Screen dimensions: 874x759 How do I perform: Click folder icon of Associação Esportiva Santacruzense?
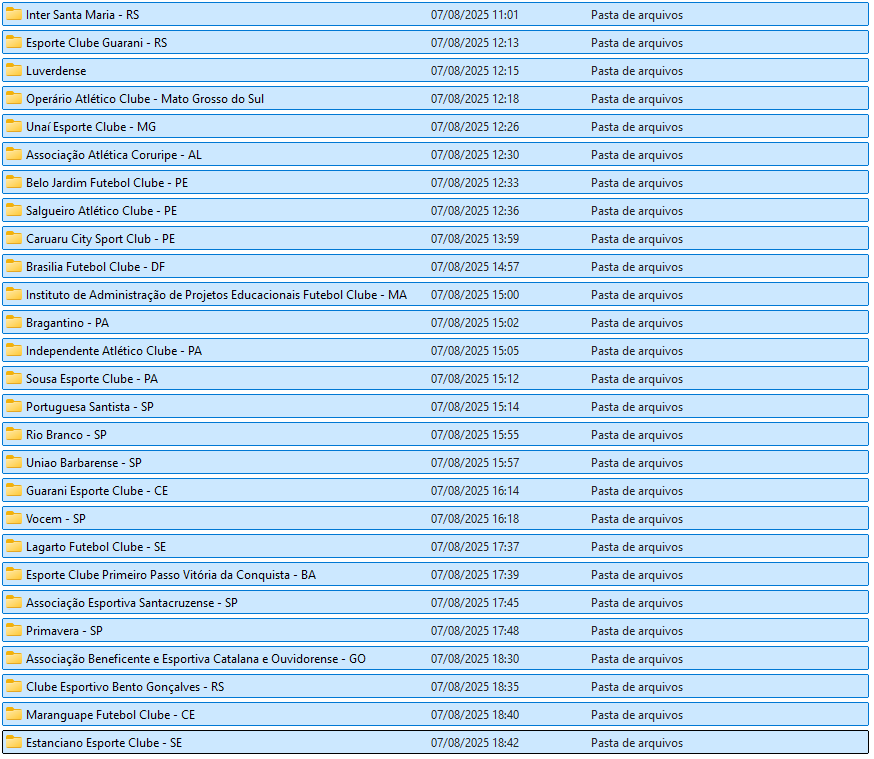coord(13,602)
